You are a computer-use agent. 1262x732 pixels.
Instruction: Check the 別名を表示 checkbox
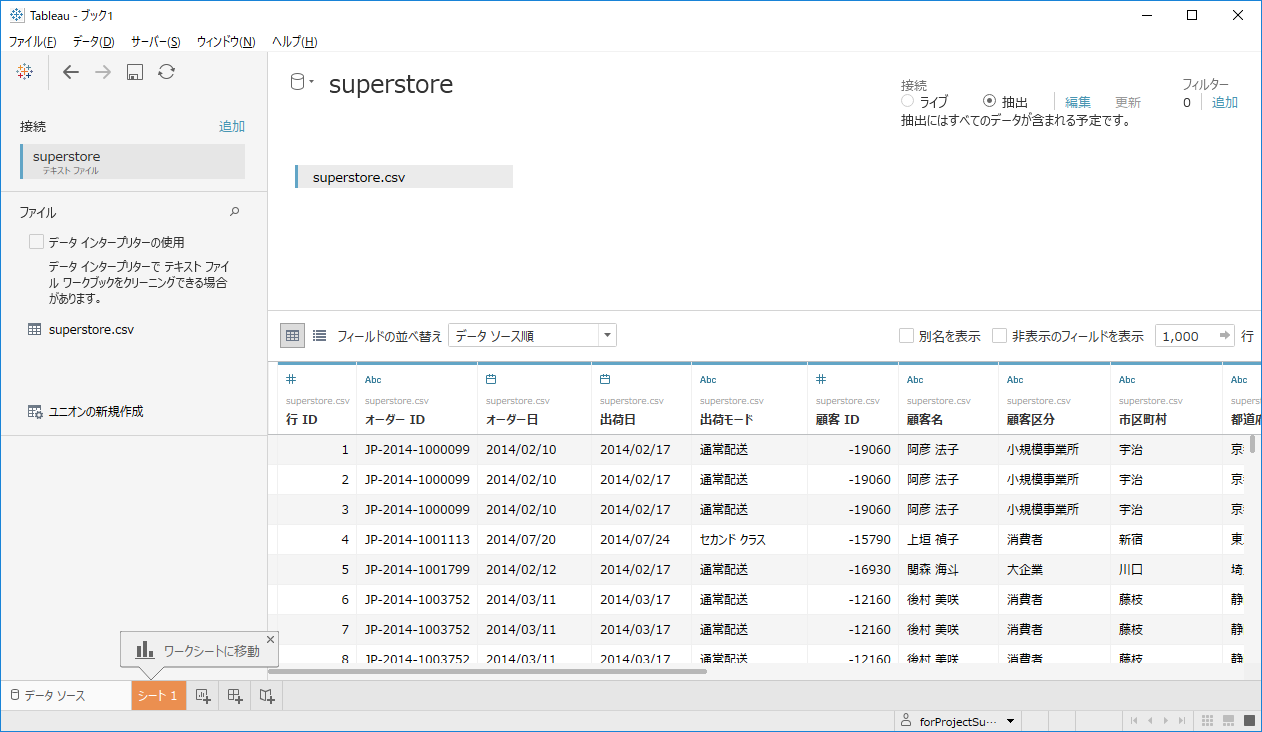click(906, 336)
